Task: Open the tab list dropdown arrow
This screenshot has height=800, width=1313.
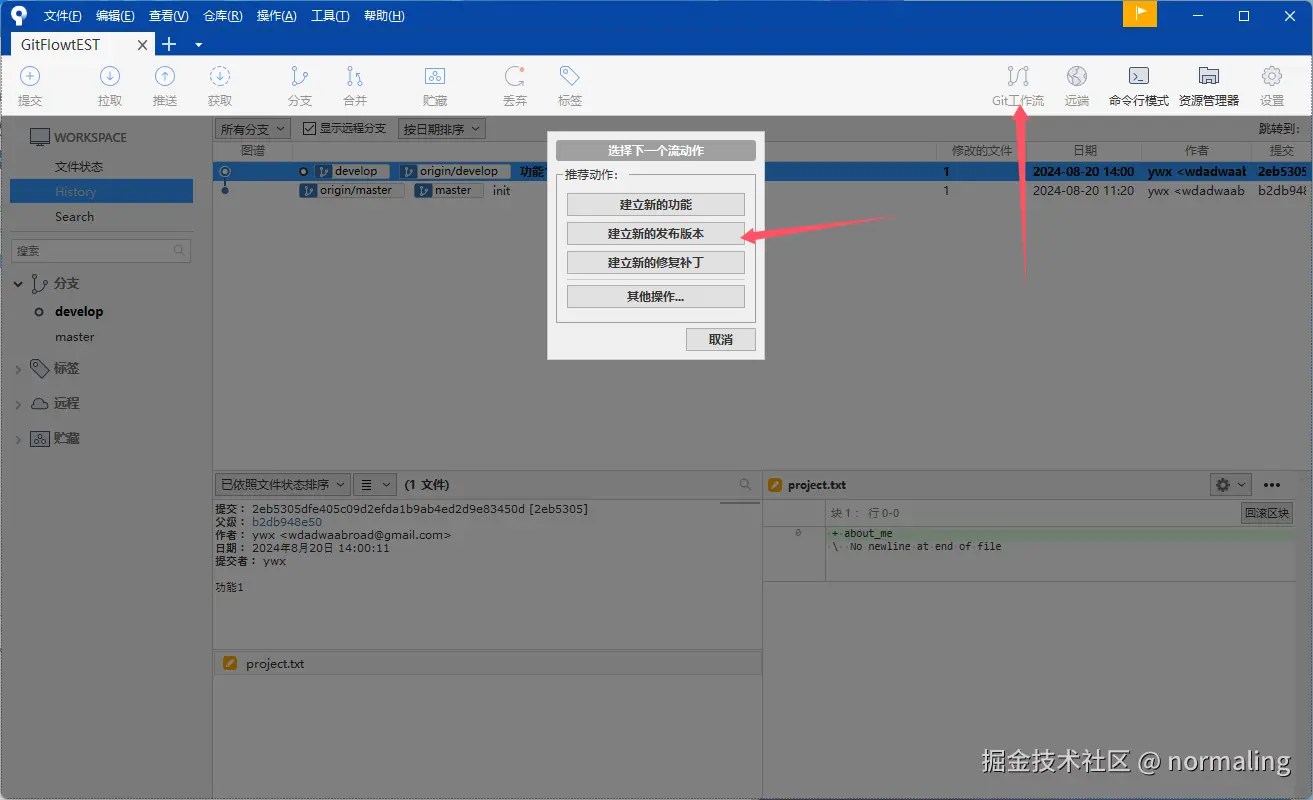Action: click(x=198, y=45)
